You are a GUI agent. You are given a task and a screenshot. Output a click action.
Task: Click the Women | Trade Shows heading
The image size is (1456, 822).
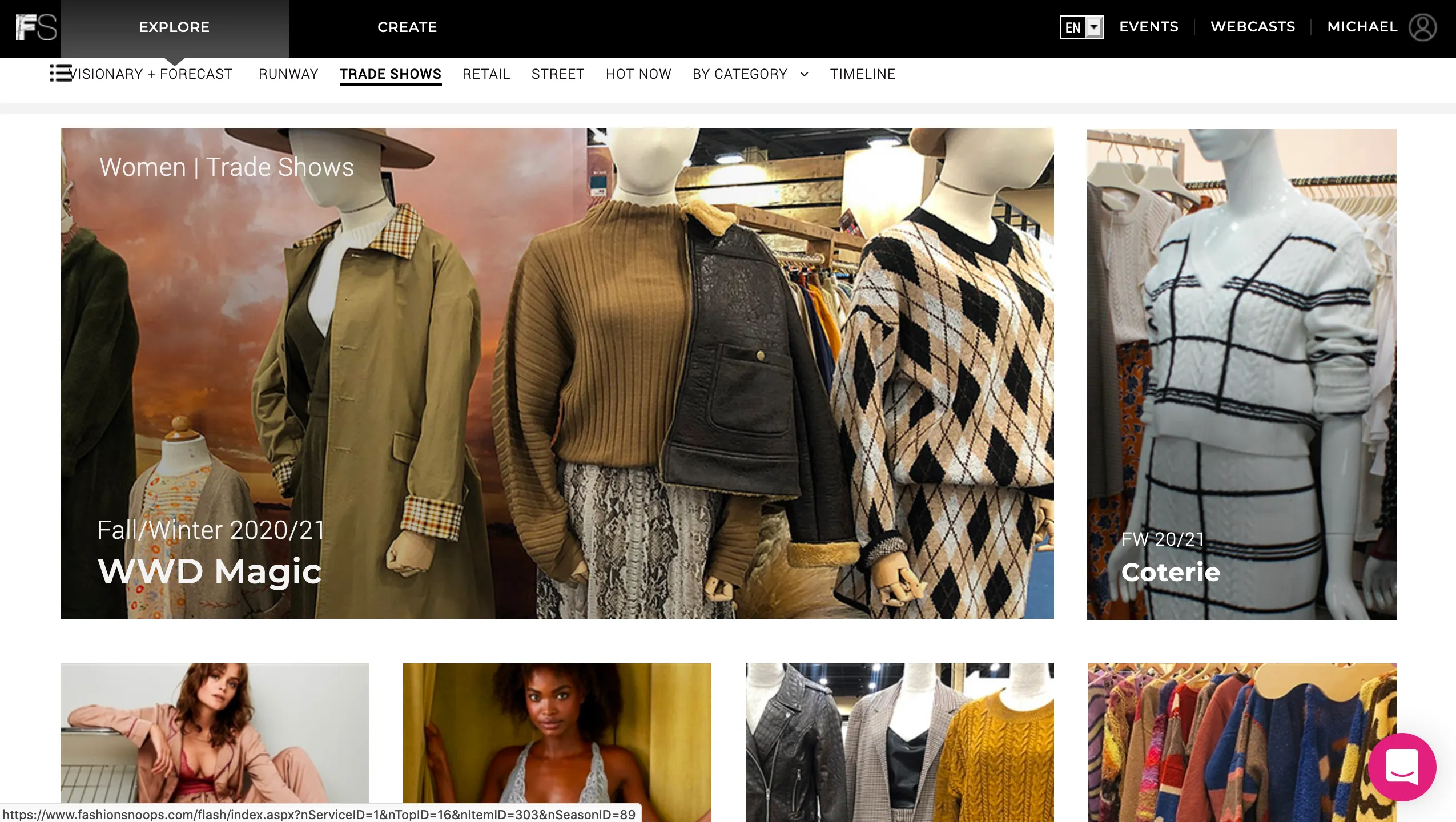[x=227, y=167]
